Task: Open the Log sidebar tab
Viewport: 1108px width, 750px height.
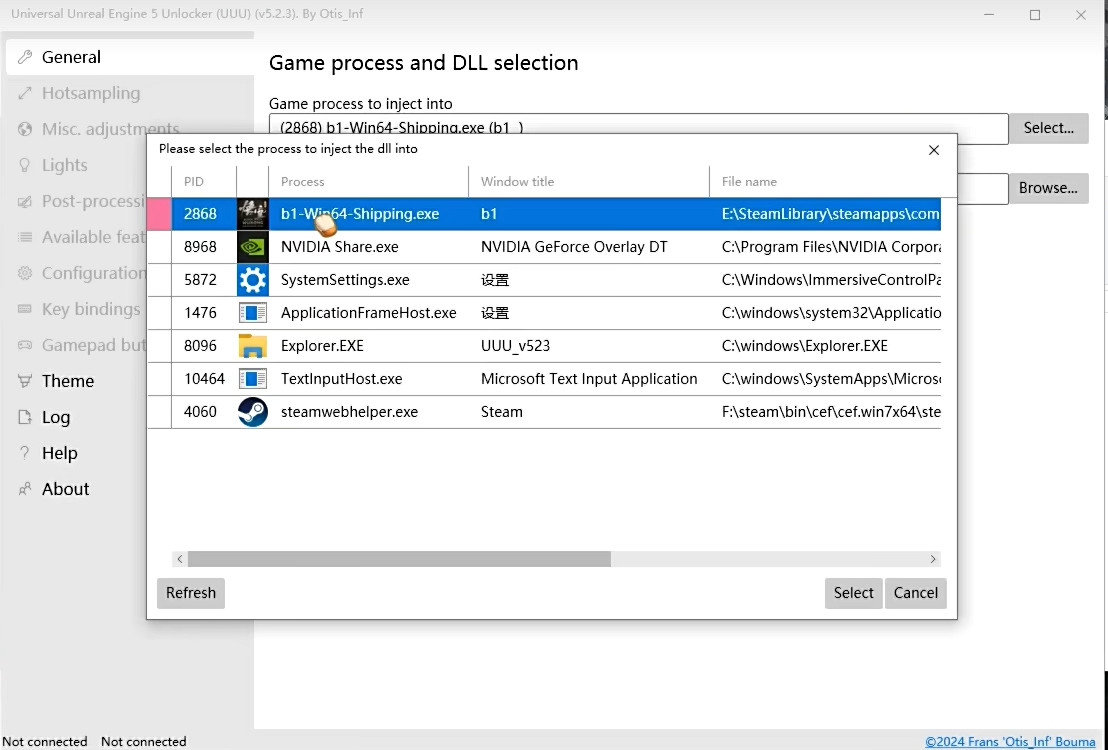Action: 55,417
